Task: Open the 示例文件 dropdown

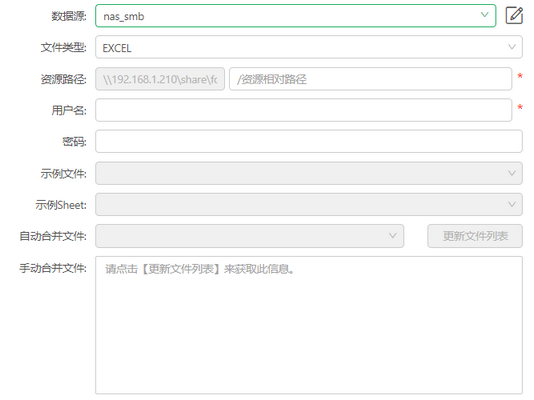Action: pos(309,173)
